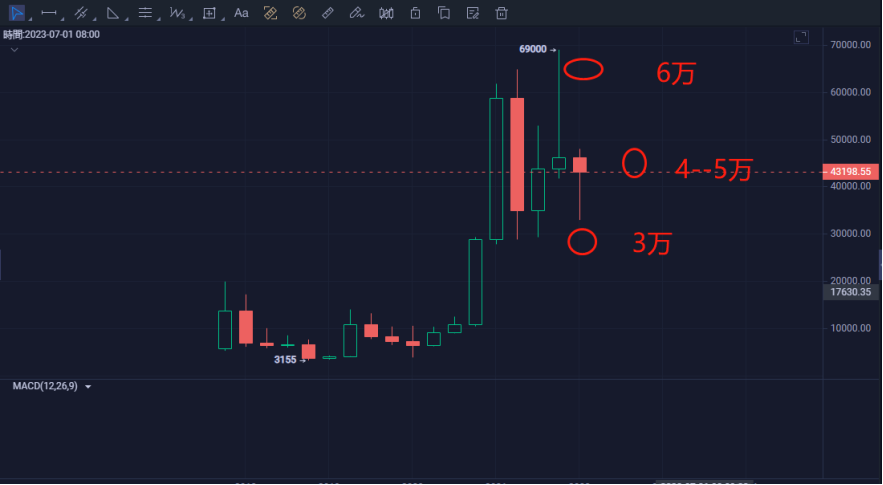Select the triangle shape tool
Image resolution: width=883 pixels, height=485 pixels.
(113, 12)
